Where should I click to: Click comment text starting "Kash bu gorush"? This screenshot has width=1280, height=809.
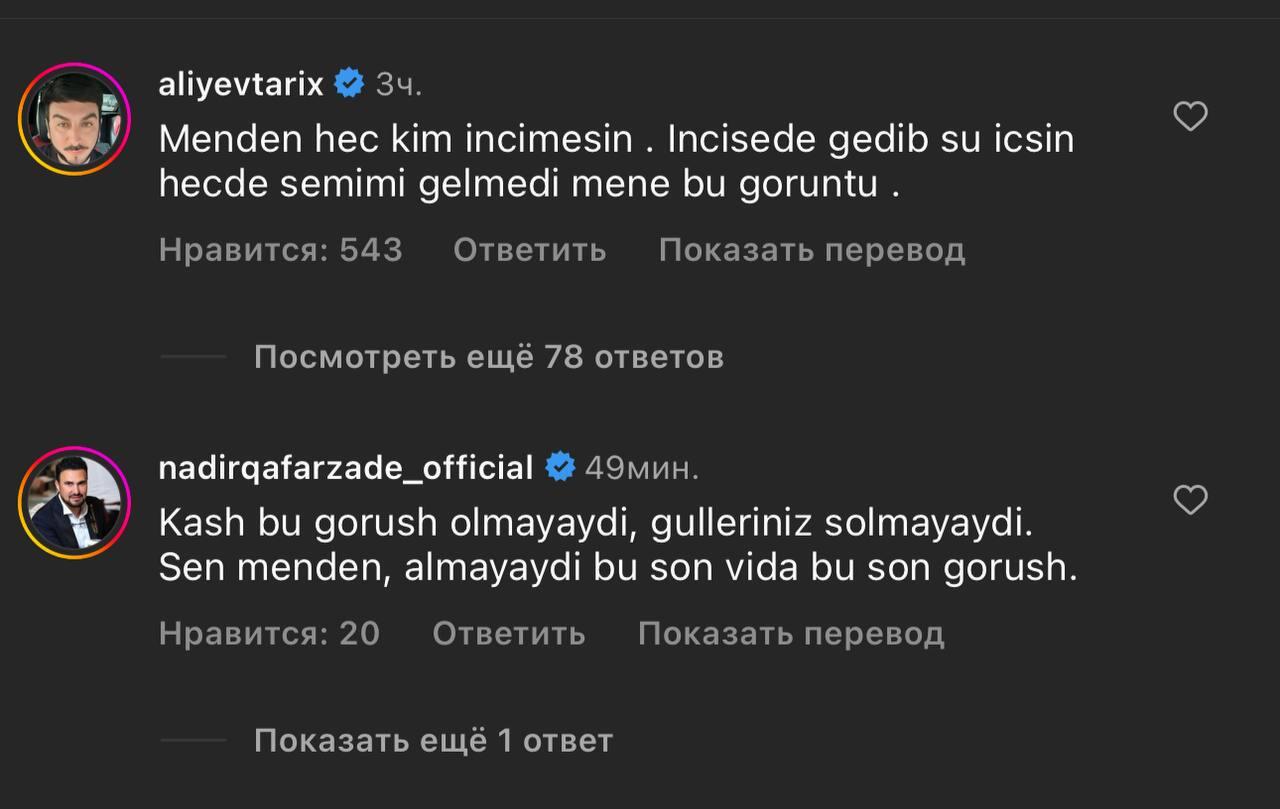pyautogui.click(x=617, y=545)
